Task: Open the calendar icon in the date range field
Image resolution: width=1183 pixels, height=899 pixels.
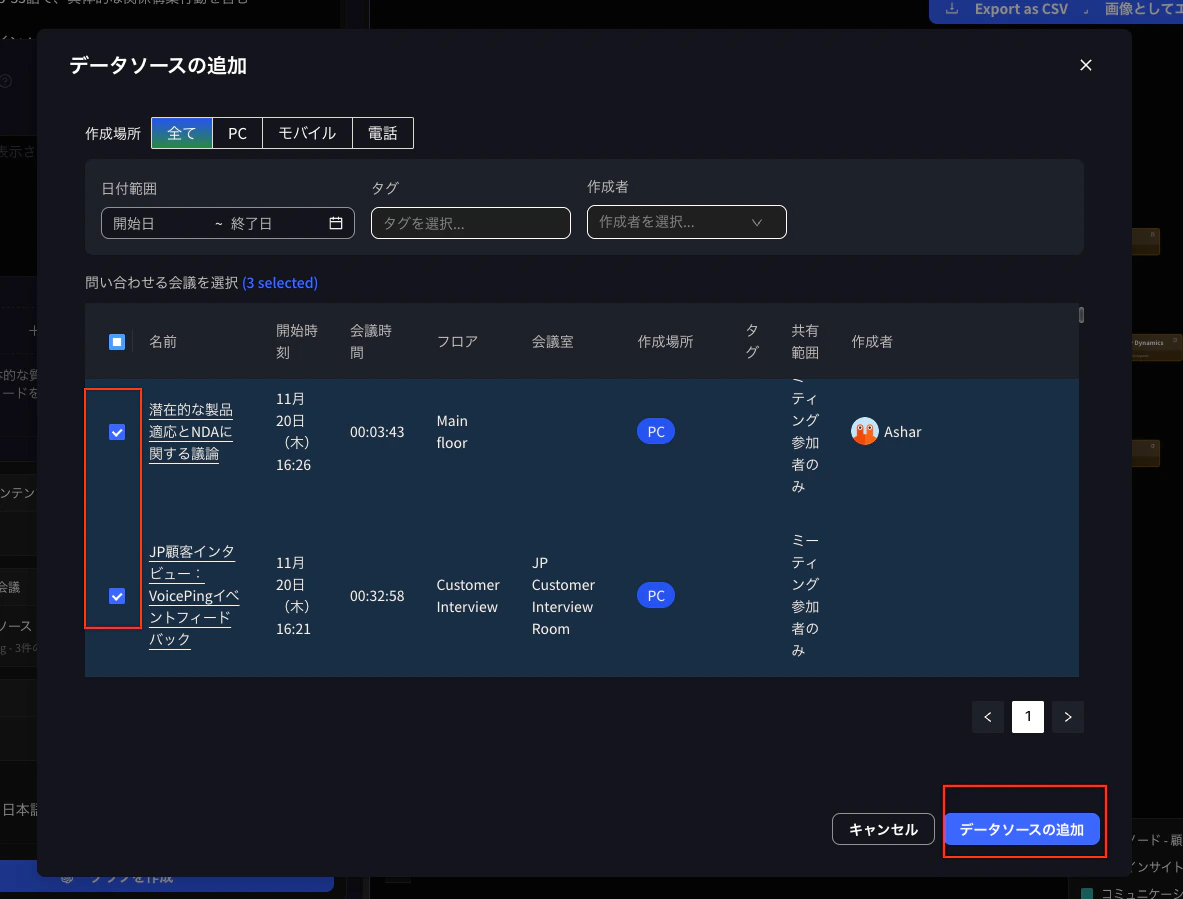Action: (336, 223)
